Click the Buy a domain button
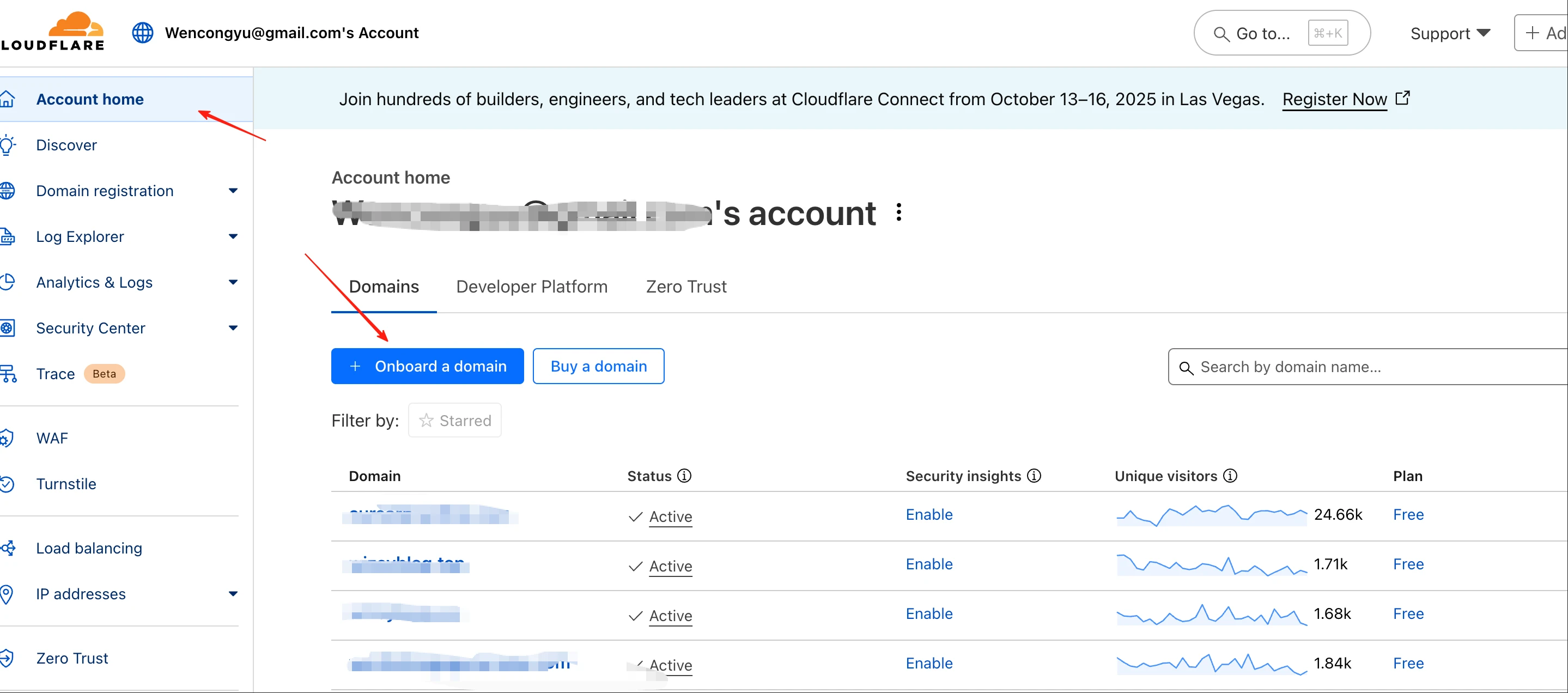 click(598, 366)
